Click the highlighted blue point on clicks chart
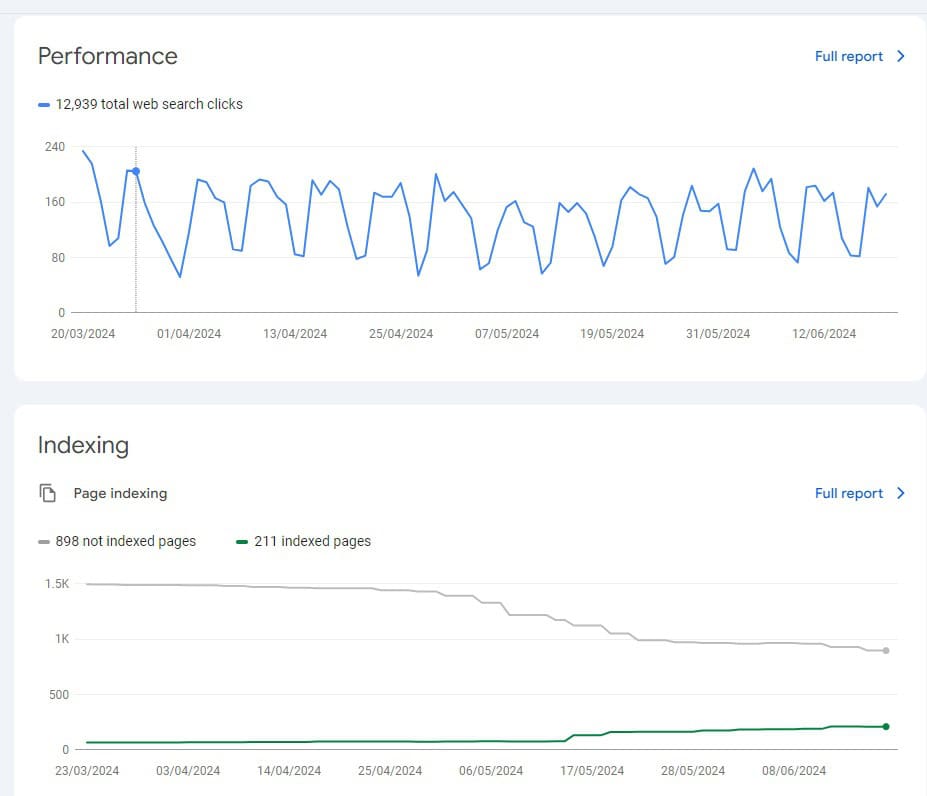927x796 pixels. 136,171
